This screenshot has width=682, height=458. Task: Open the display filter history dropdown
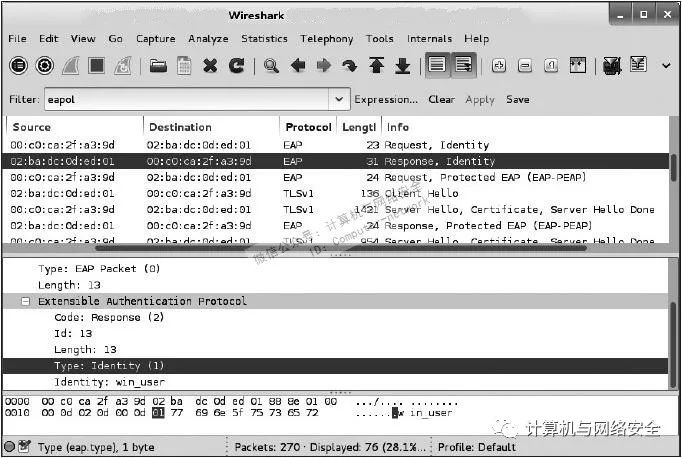point(339,99)
